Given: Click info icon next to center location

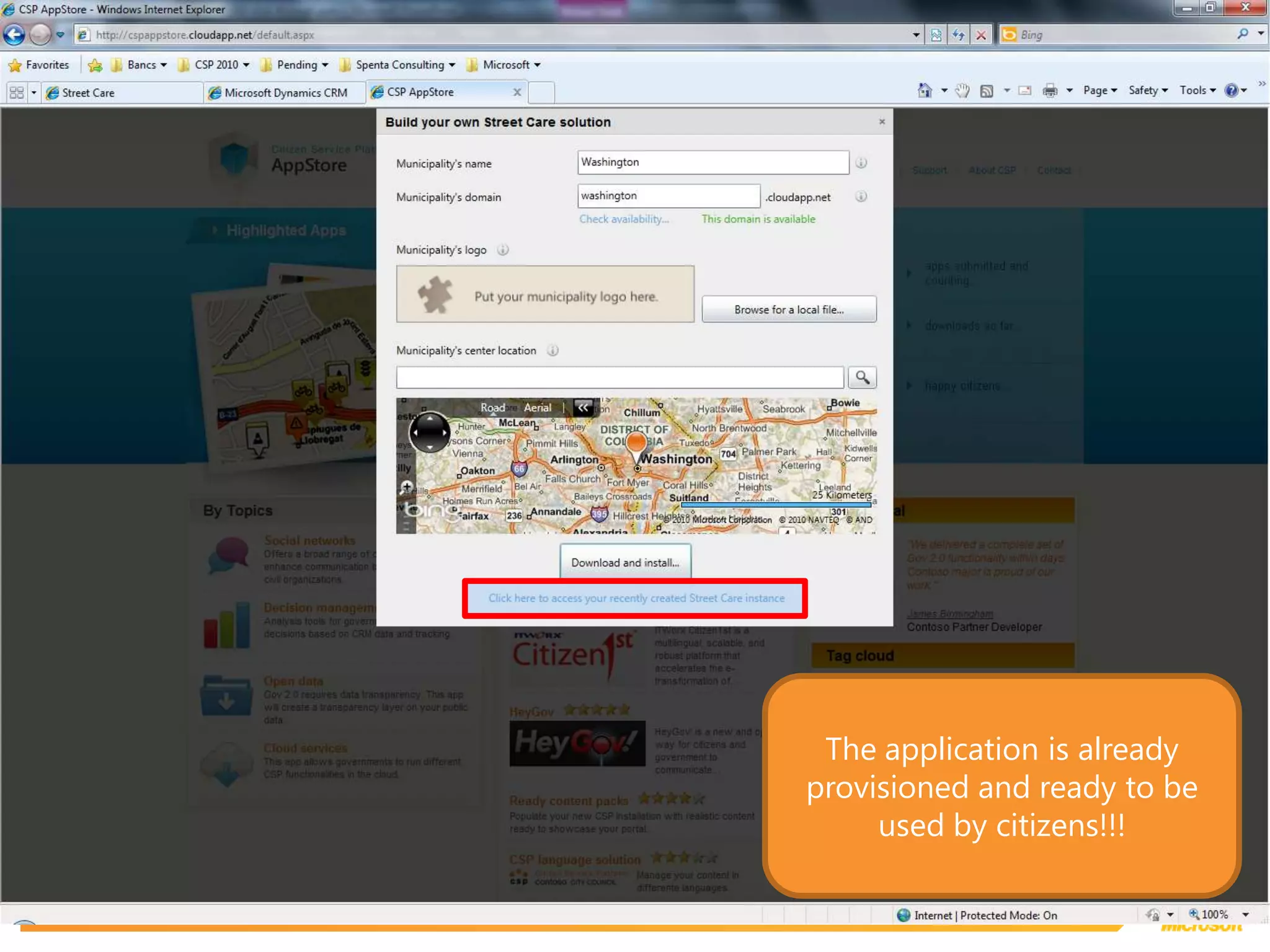Looking at the screenshot, I should [x=553, y=351].
